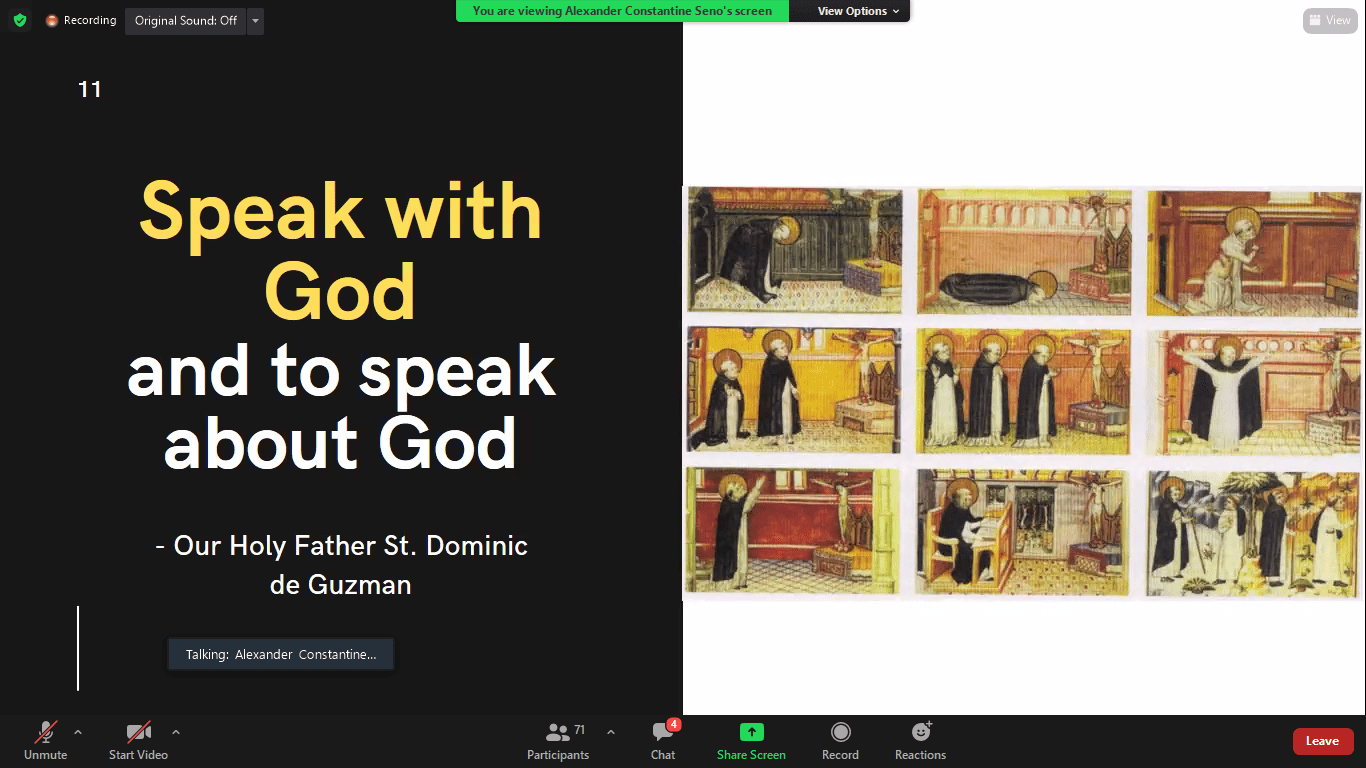
Task: Click the View button at top right
Action: [1329, 20]
